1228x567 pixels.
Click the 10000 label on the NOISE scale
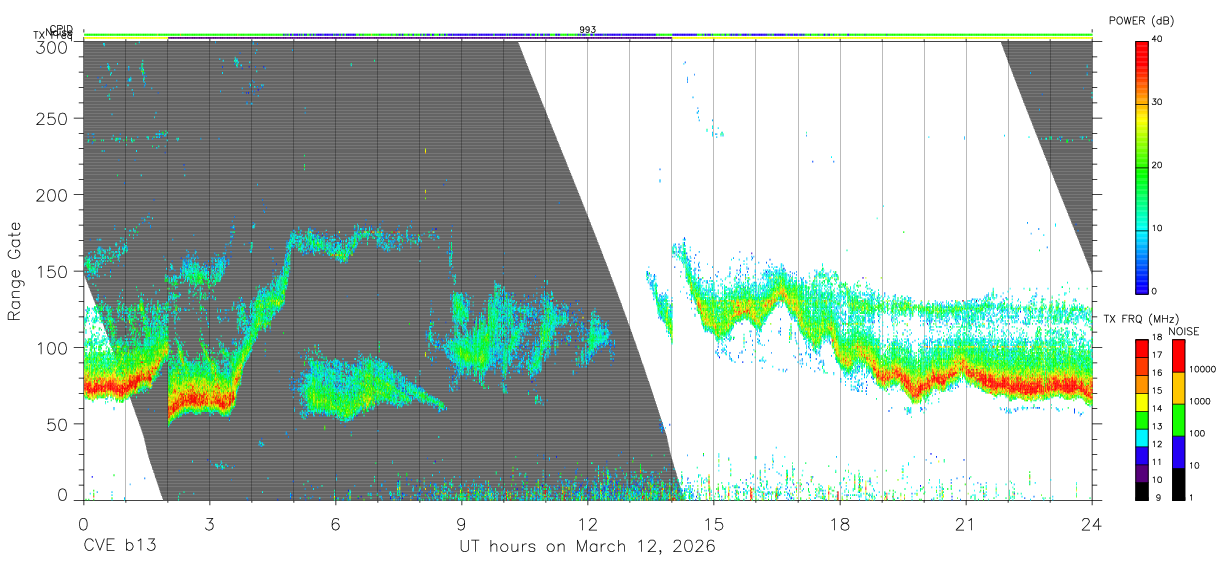(x=1202, y=369)
